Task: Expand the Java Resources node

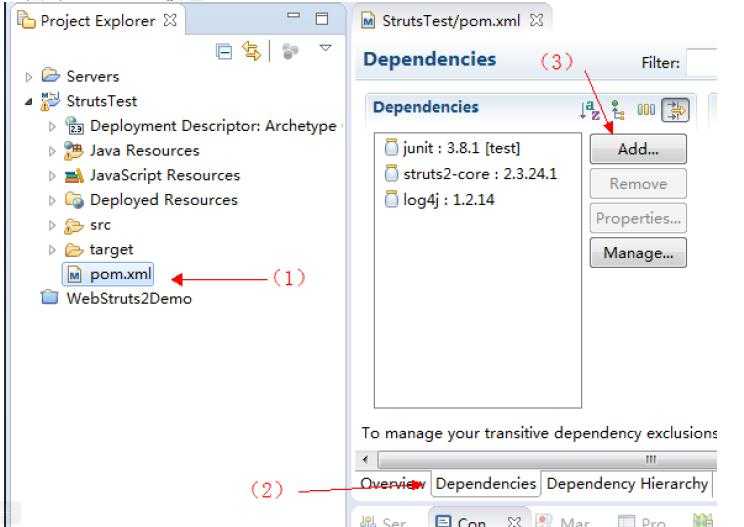Action: [52, 151]
